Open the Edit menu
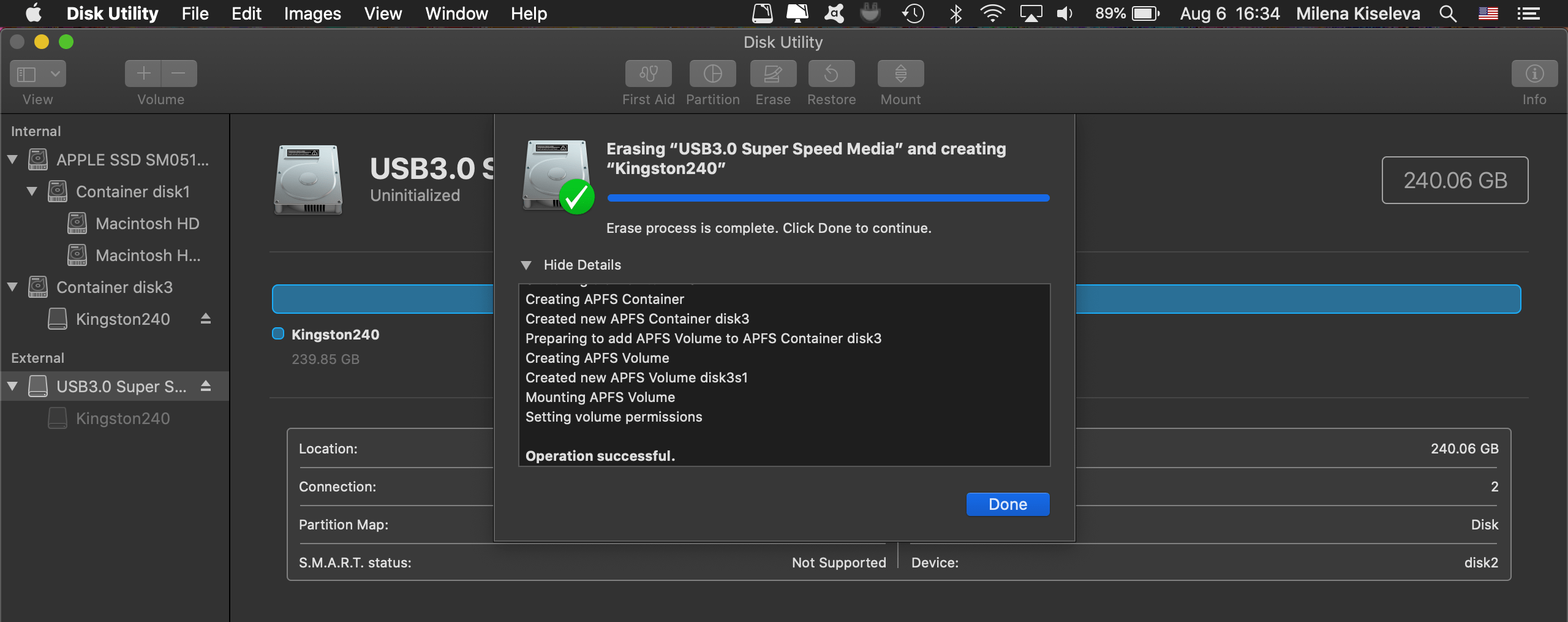 (246, 13)
